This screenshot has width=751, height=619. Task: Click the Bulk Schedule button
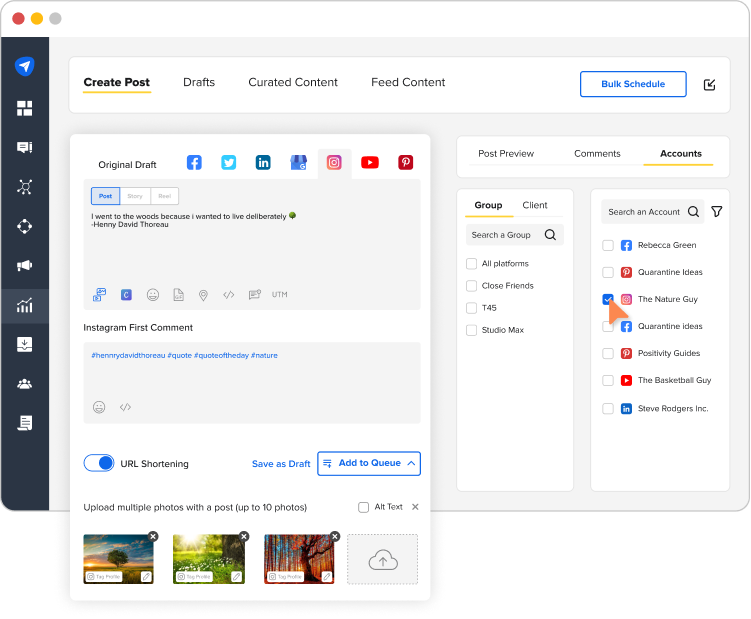point(633,84)
